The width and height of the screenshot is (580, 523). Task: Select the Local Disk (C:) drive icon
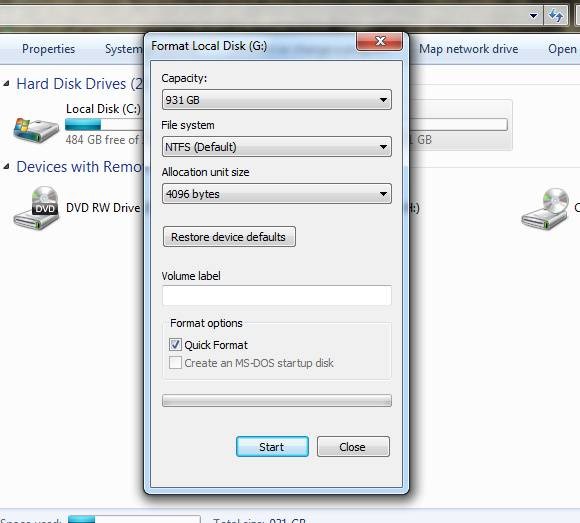pos(36,130)
